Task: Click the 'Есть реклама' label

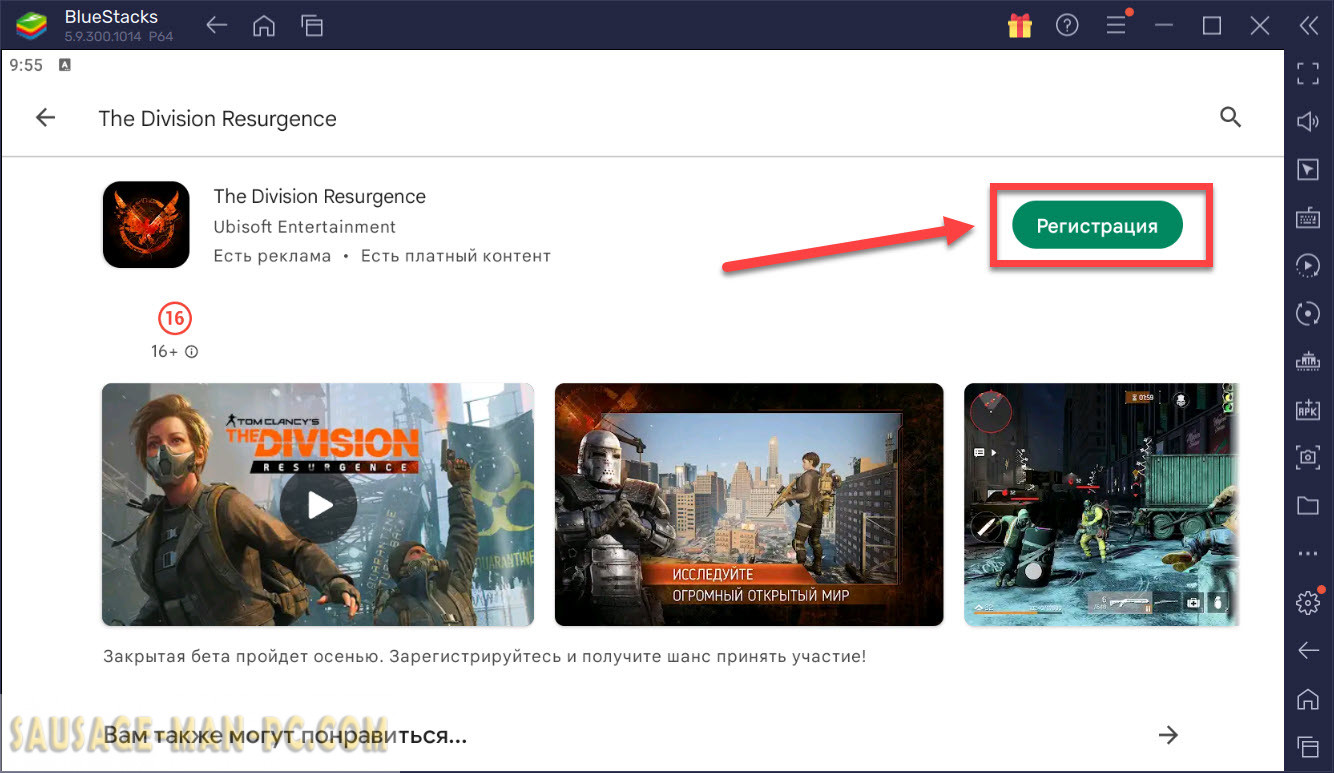Action: coord(272,256)
